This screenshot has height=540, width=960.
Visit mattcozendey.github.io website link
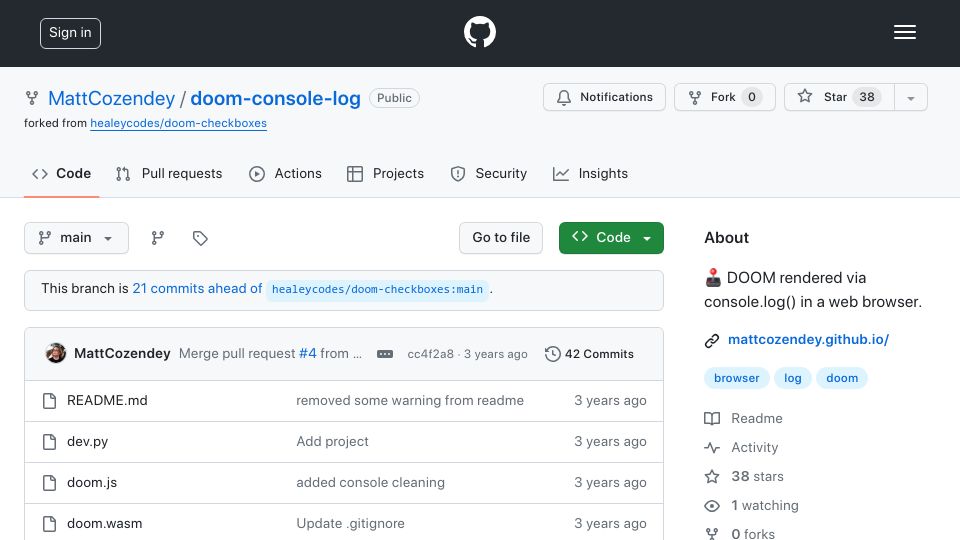pyautogui.click(x=808, y=340)
